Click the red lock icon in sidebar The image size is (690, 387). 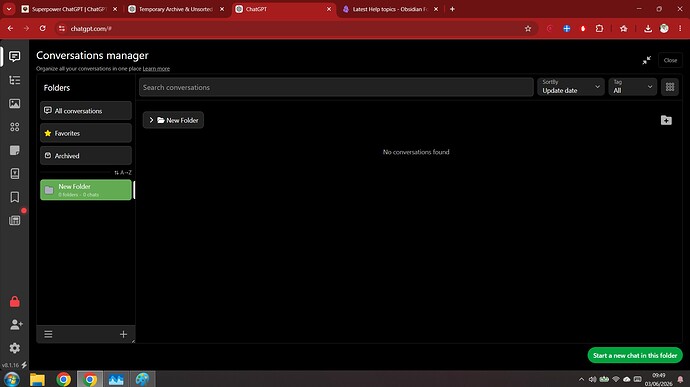(x=15, y=302)
